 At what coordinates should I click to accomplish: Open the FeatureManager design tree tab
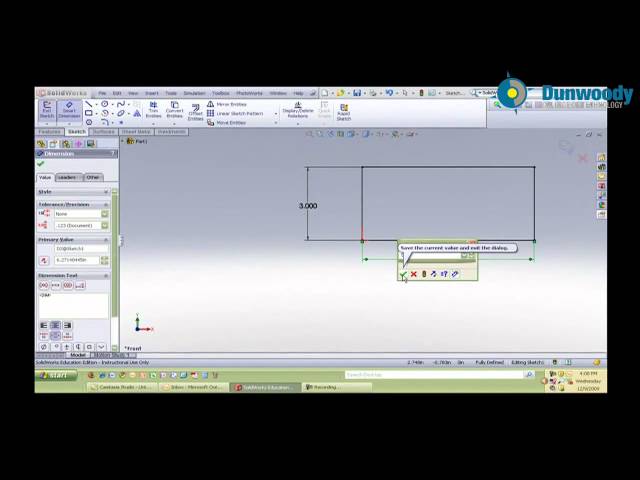pos(41,144)
